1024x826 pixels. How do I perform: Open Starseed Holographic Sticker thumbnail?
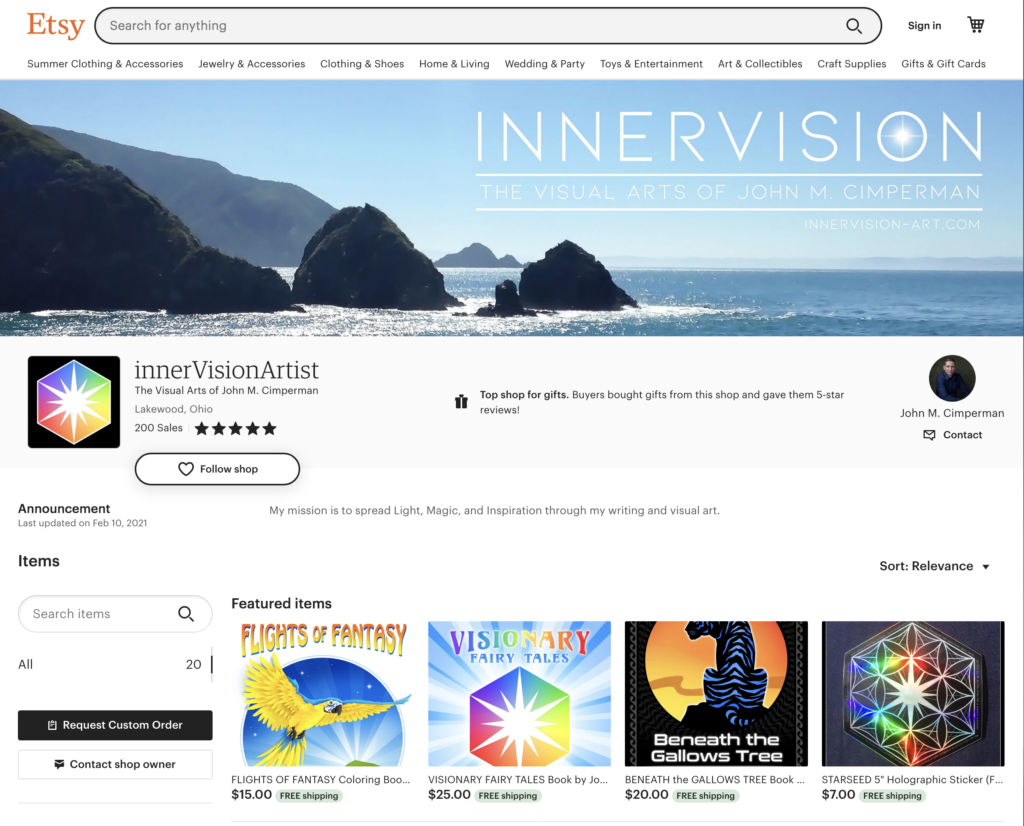pos(912,693)
